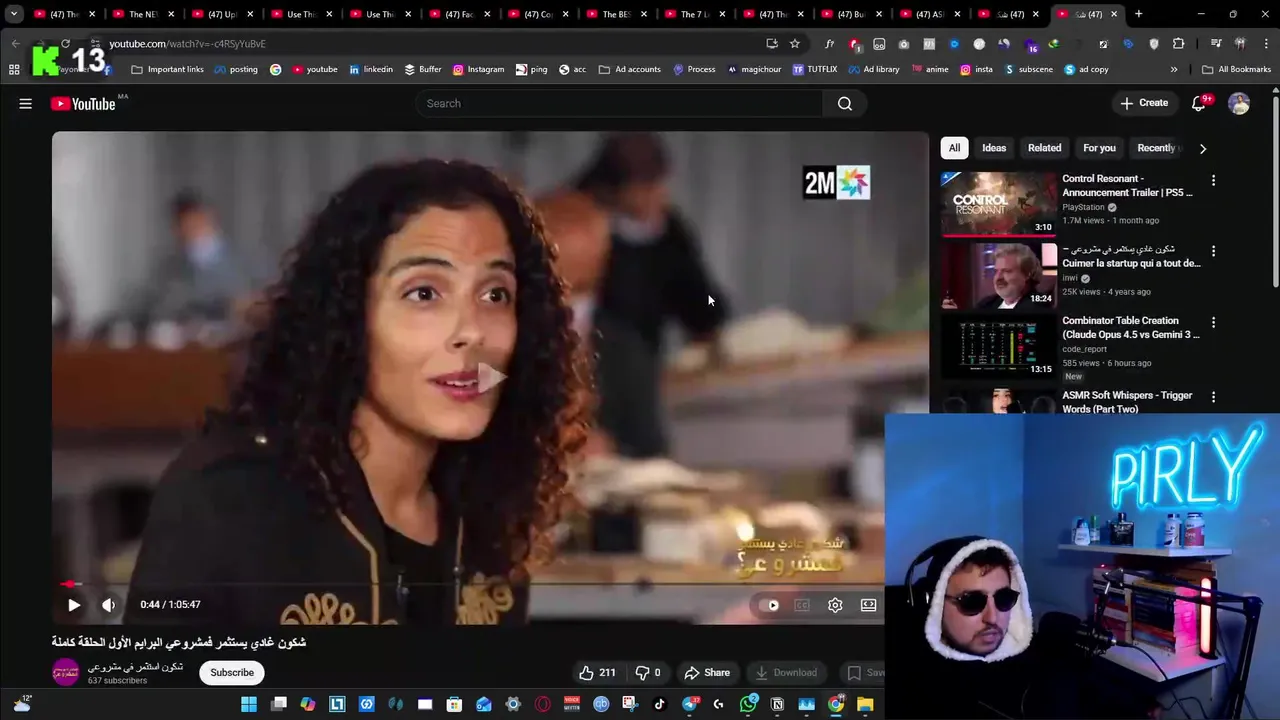Toggle closed captions CC

click(802, 605)
